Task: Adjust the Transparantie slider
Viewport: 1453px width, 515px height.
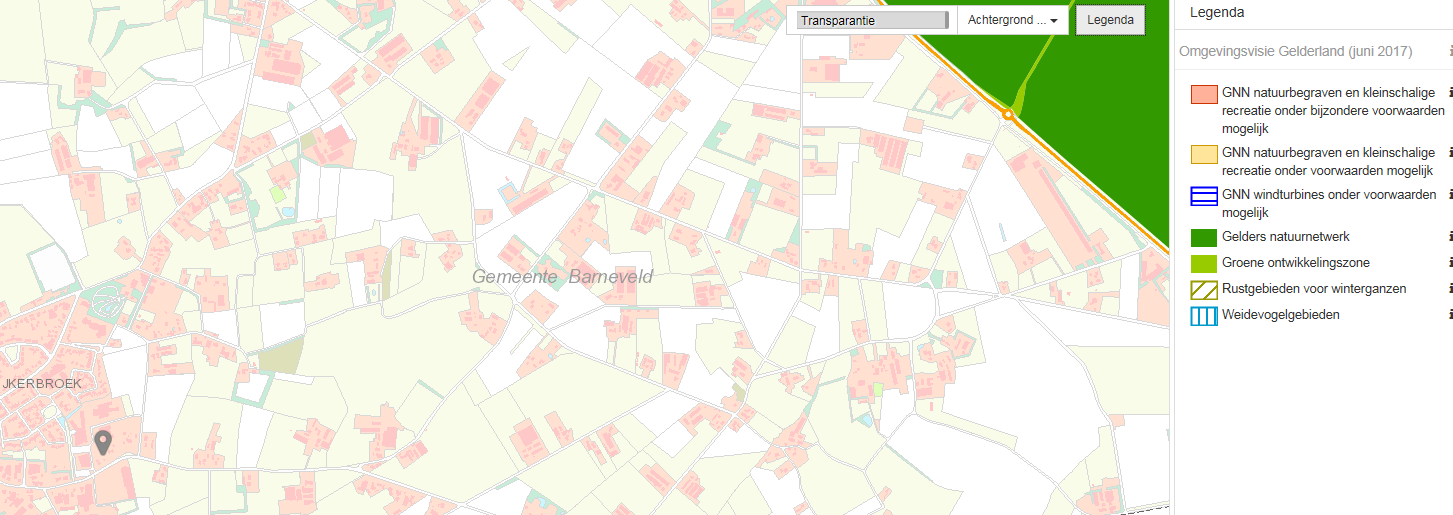Action: [x=872, y=20]
